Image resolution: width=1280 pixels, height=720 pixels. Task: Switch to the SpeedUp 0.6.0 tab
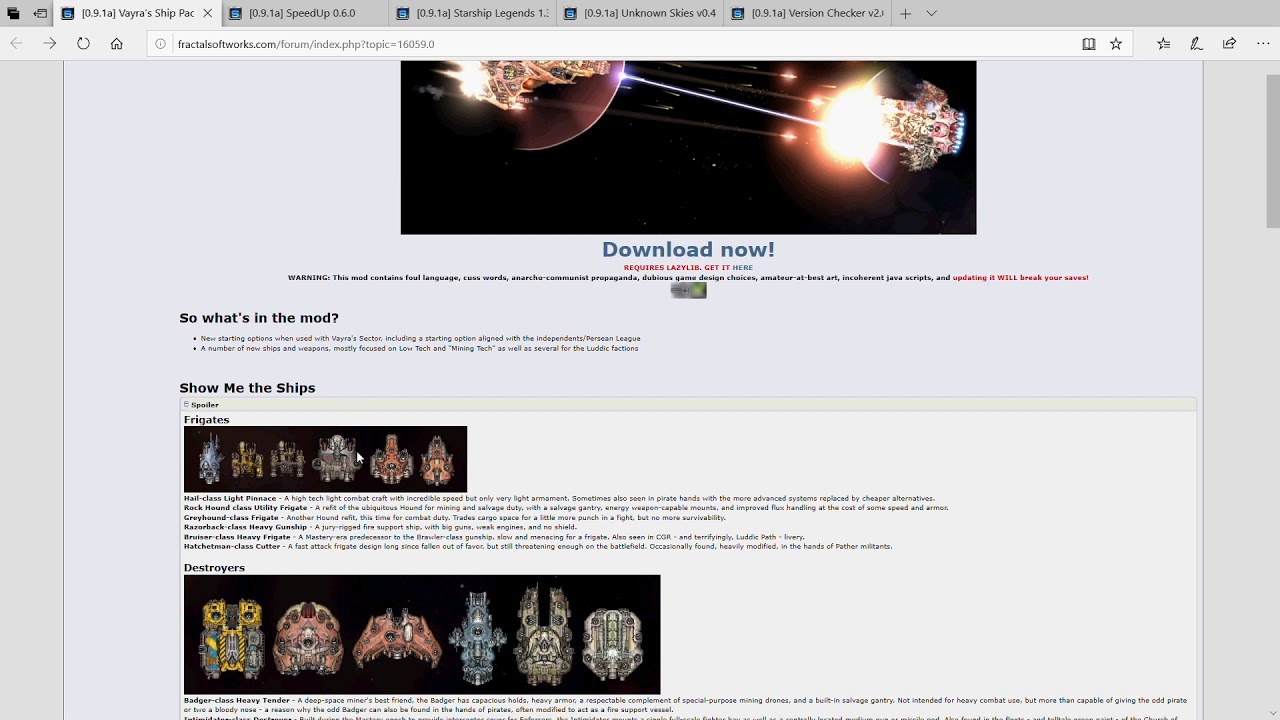303,14
